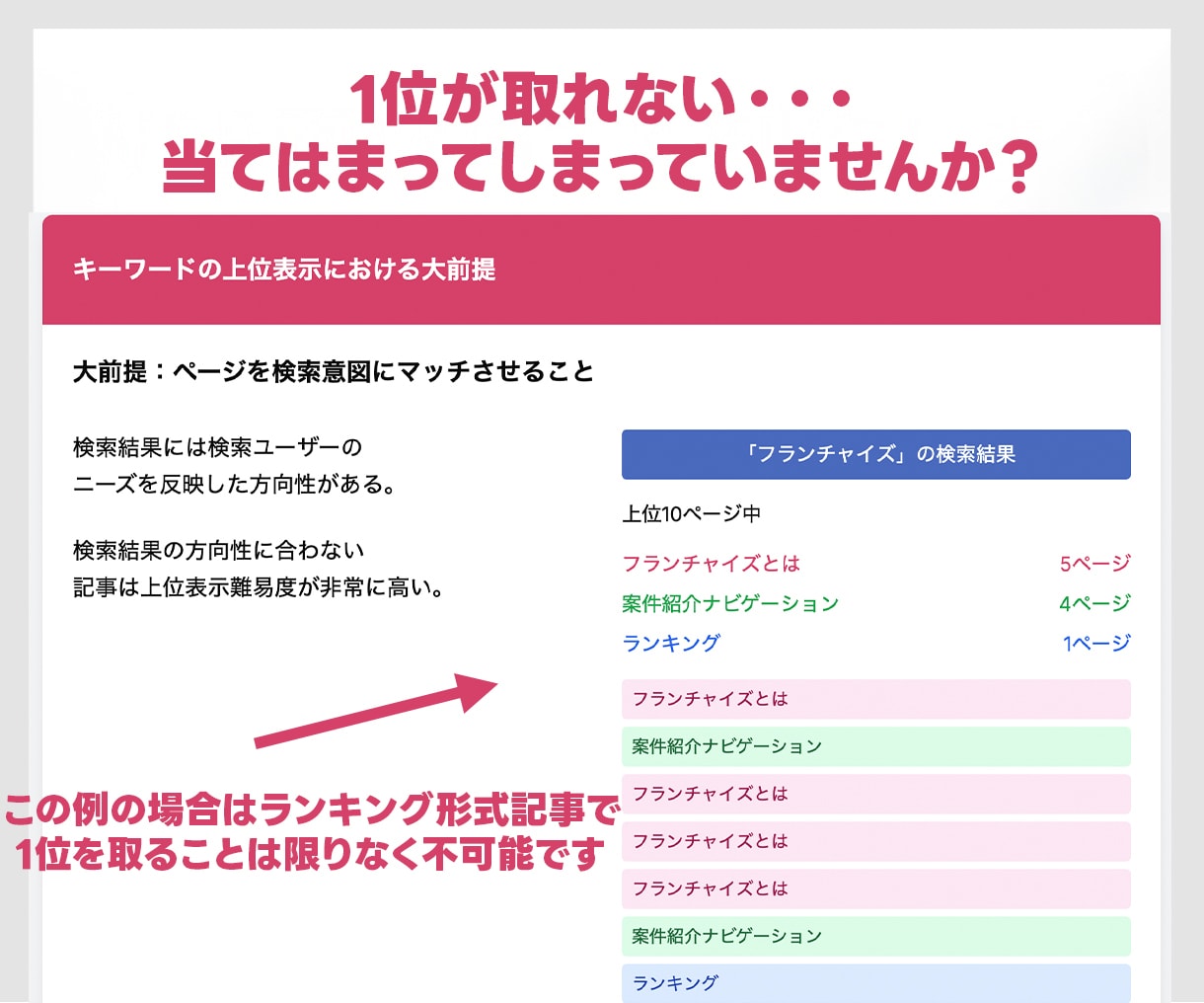Click the text 検索結果には検索ユーザーの
Image resolution: width=1204 pixels, height=1003 pixels.
[x=217, y=447]
